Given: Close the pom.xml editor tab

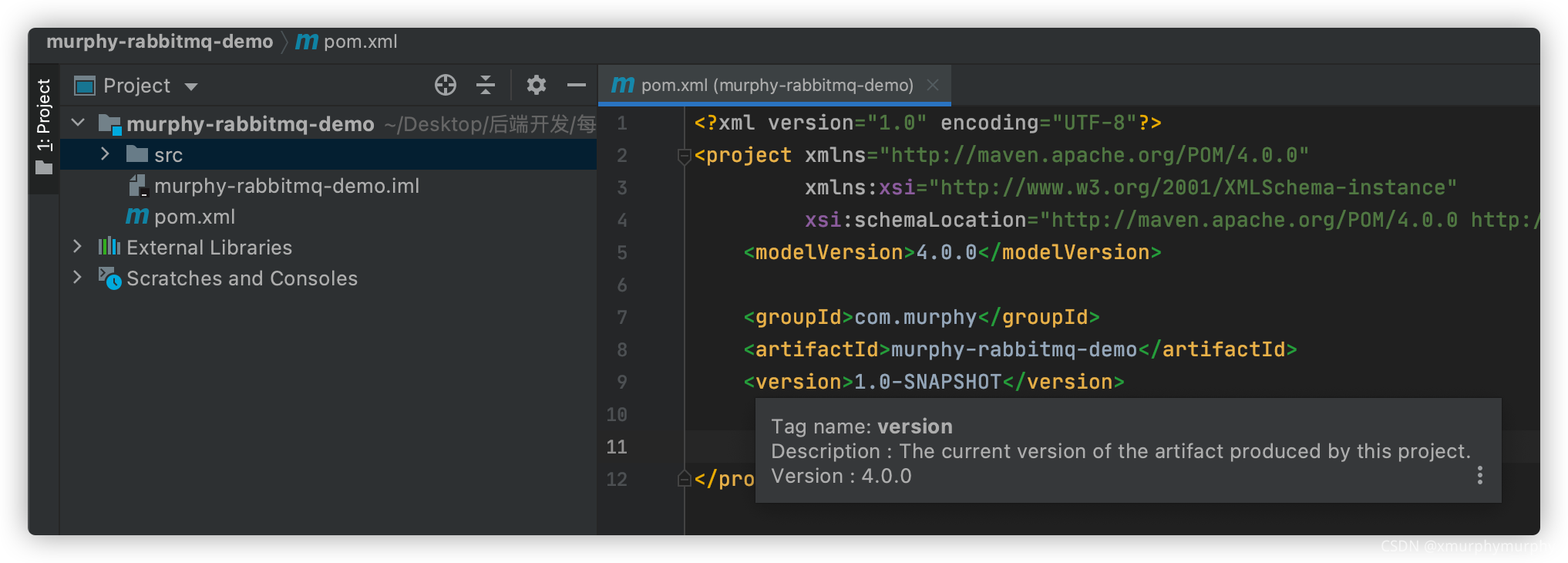Looking at the screenshot, I should [x=933, y=85].
